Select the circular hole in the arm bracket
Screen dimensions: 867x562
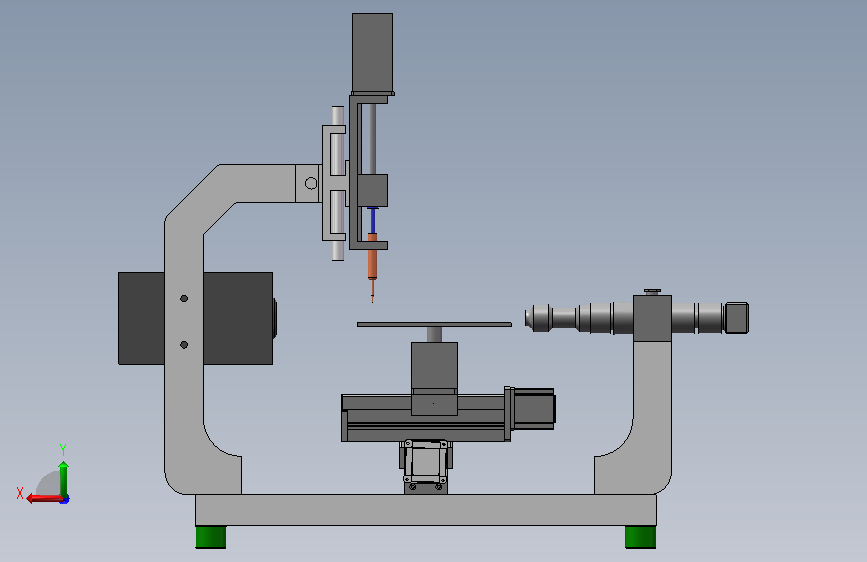click(311, 184)
